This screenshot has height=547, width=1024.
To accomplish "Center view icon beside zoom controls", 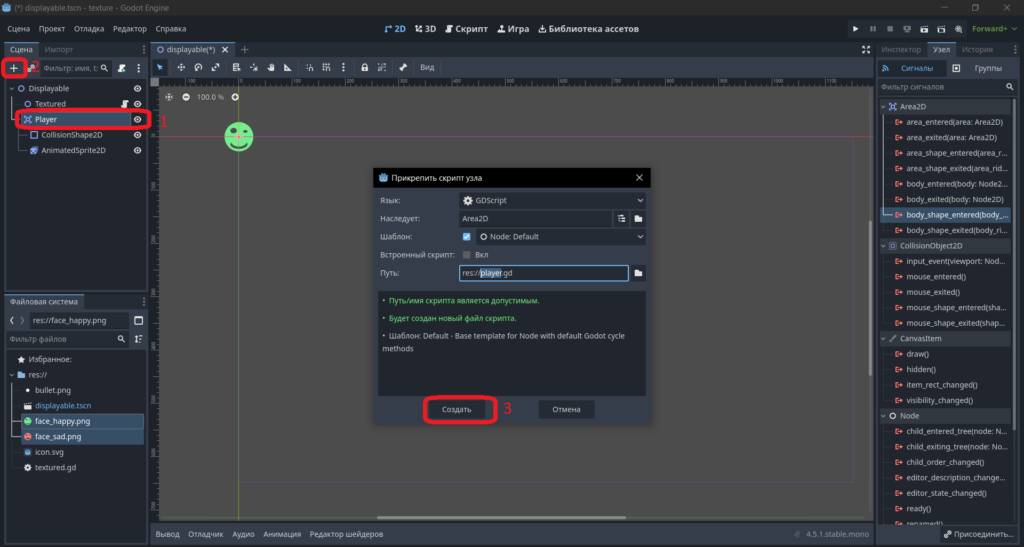I will point(169,97).
